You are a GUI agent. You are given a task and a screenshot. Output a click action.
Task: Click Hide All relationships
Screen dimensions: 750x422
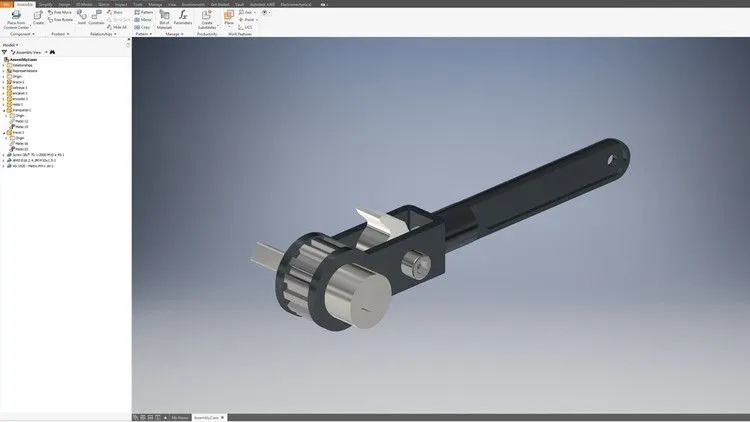pyautogui.click(x=117, y=27)
